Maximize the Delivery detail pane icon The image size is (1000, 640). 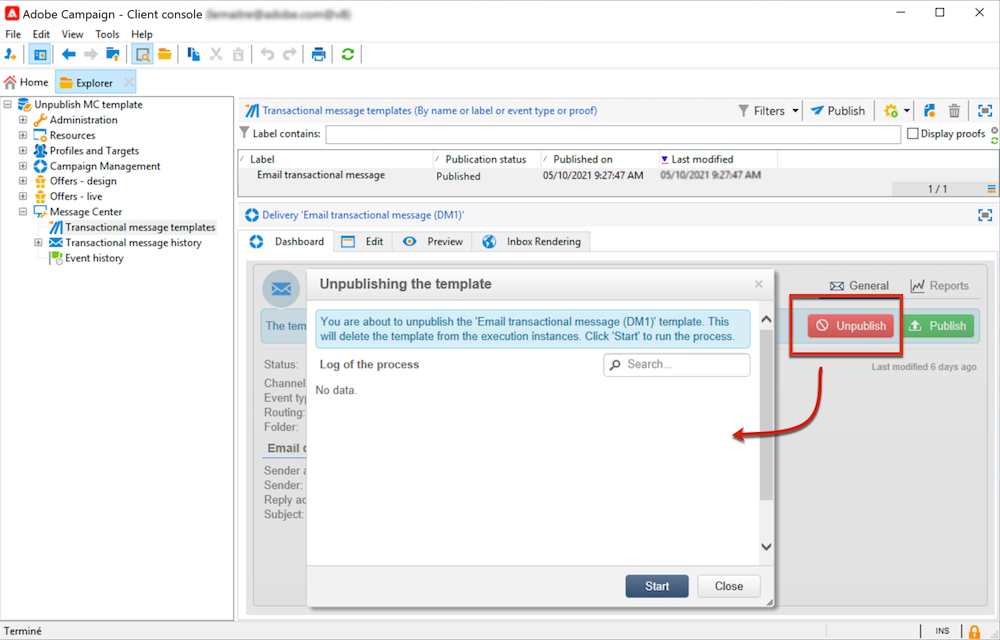985,215
